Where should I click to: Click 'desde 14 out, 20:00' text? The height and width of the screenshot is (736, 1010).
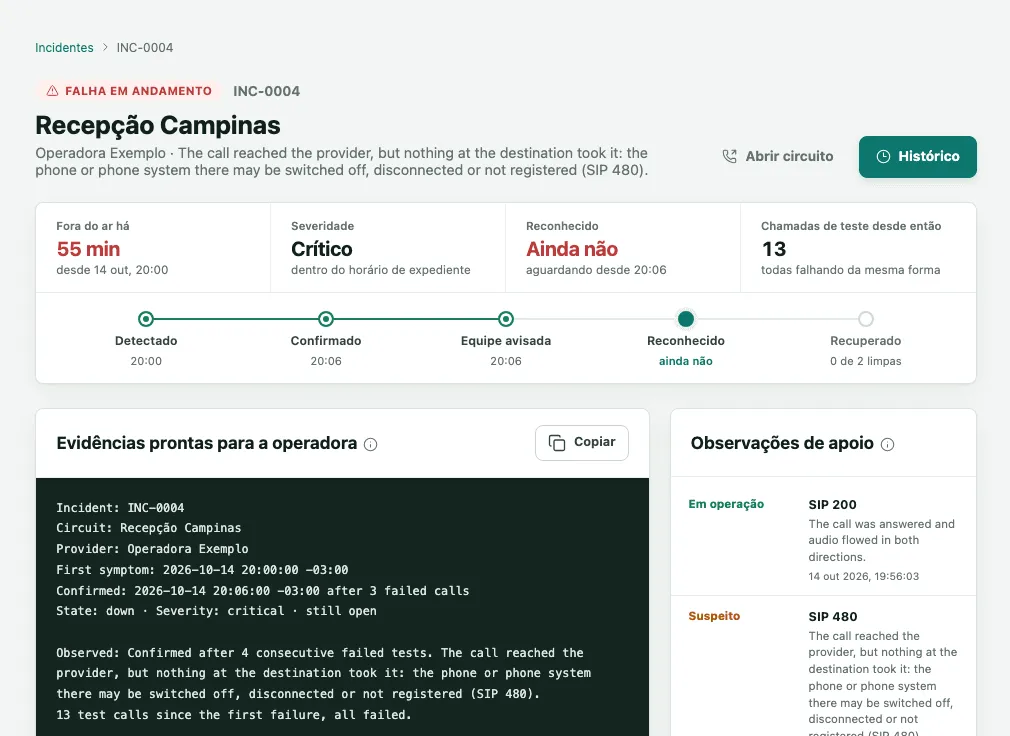coord(112,270)
